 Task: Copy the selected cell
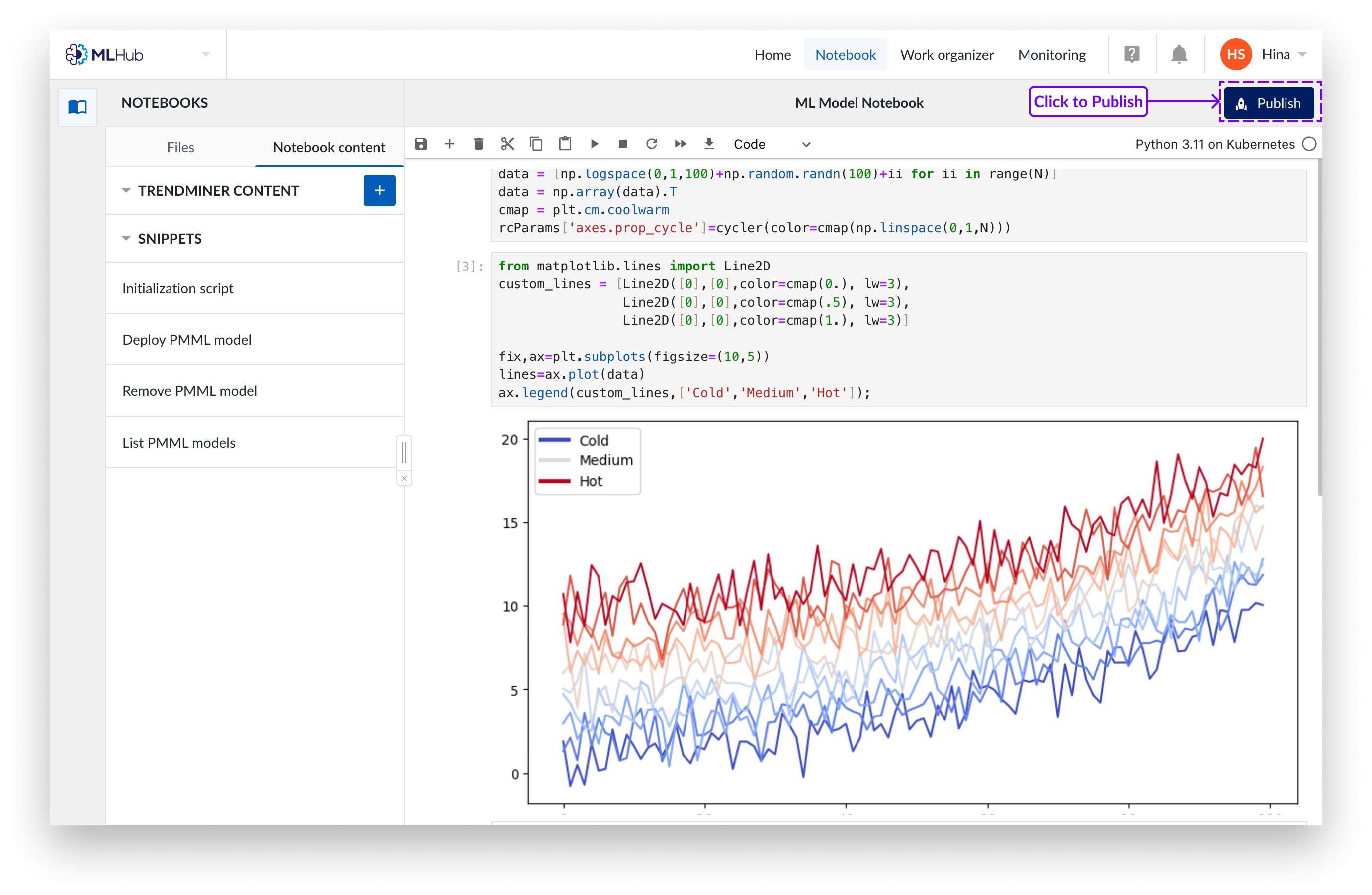point(536,144)
